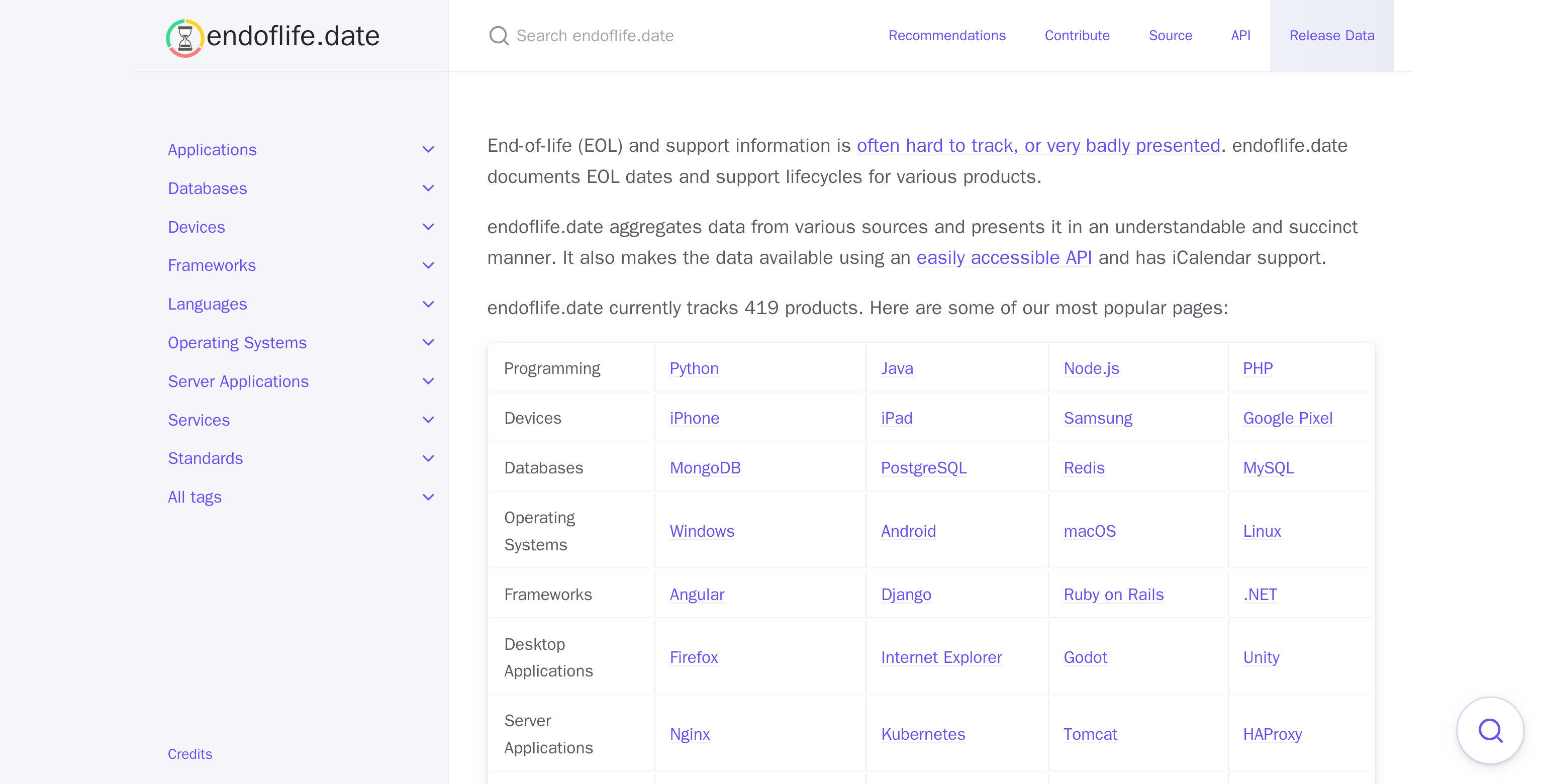1544x784 pixels.
Task: Open the Recommendations nav link
Action: pyautogui.click(x=946, y=36)
